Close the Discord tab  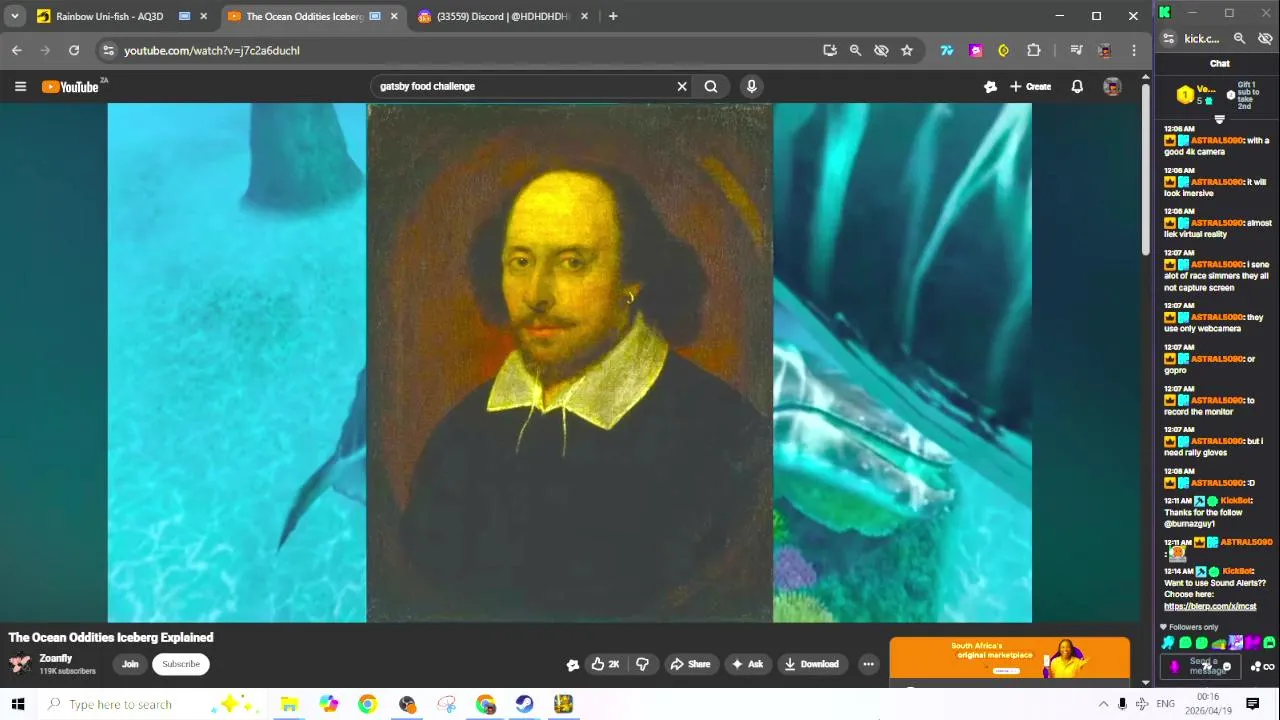click(584, 16)
